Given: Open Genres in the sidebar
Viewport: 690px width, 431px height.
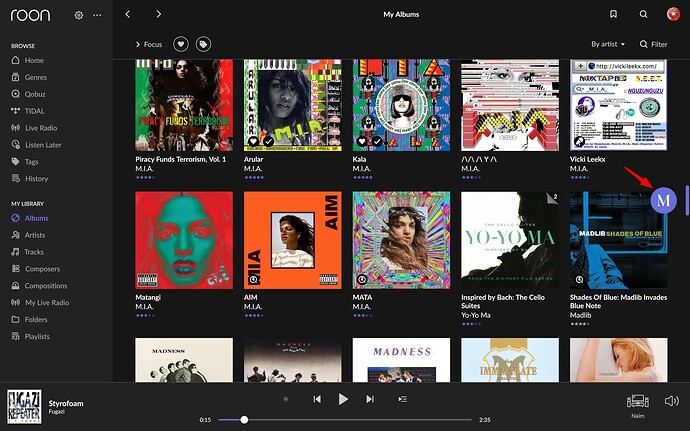Looking at the screenshot, I should [29, 77].
